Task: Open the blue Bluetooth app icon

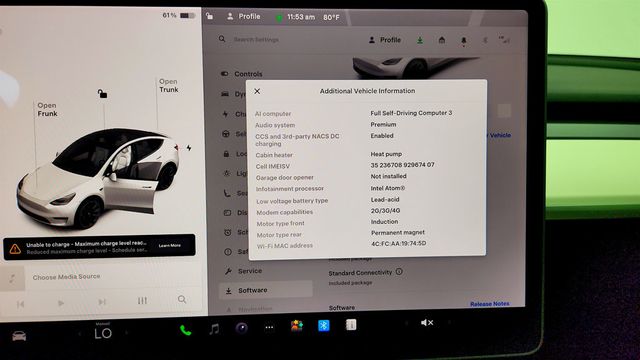Action: coord(324,325)
